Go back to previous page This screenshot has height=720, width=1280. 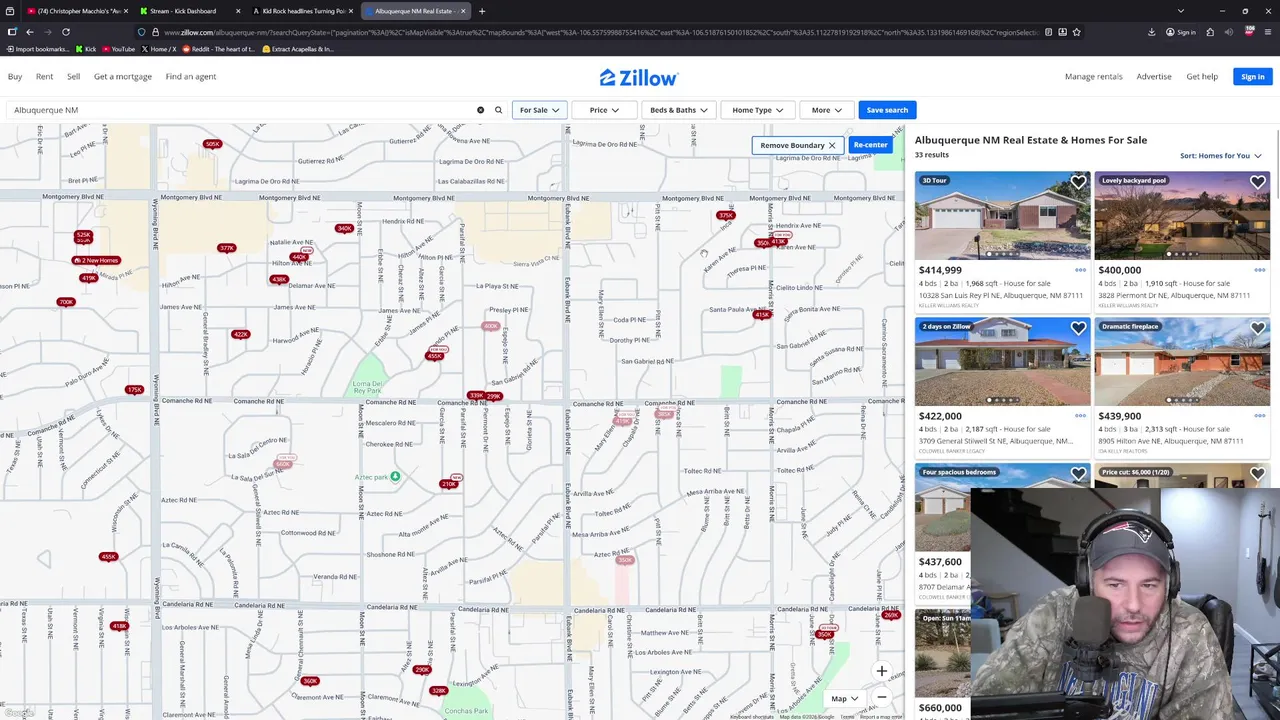(29, 32)
